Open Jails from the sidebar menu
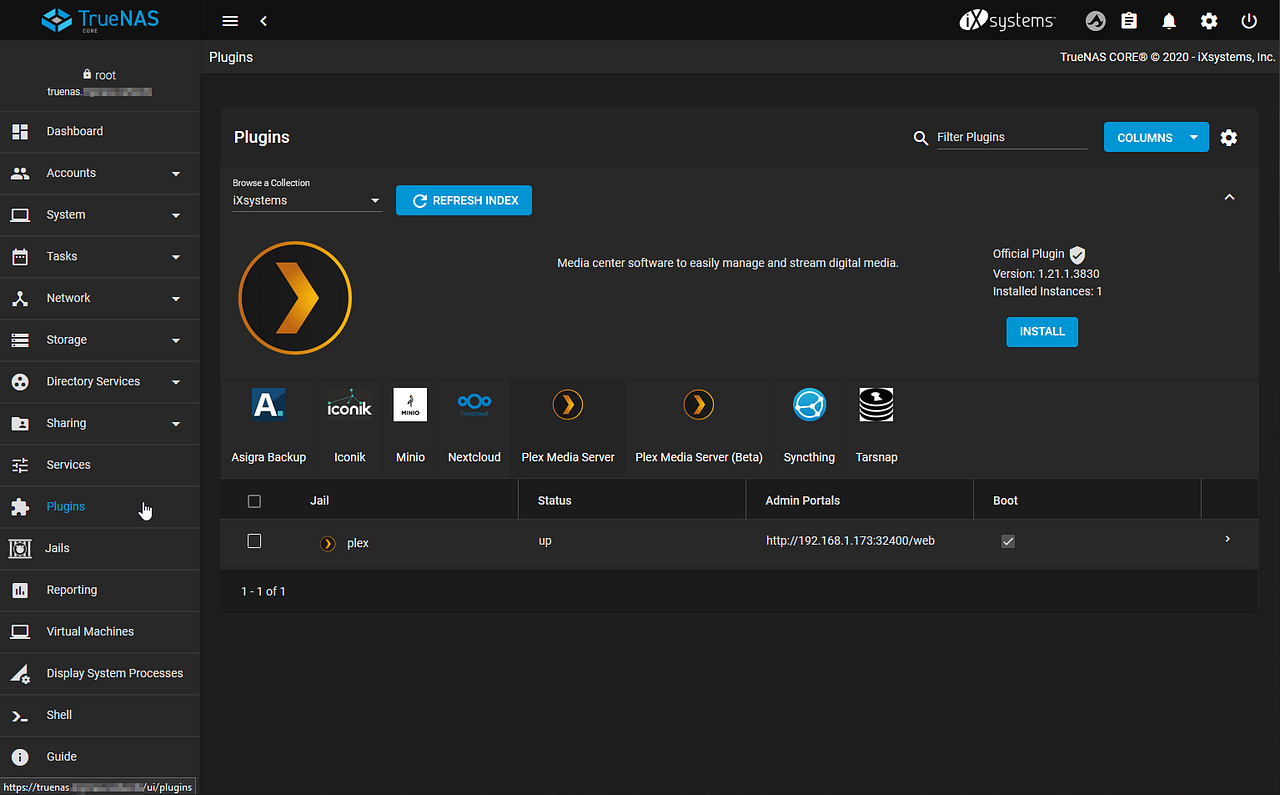Screen dimensions: 1280x795 pyautogui.click(x=57, y=548)
